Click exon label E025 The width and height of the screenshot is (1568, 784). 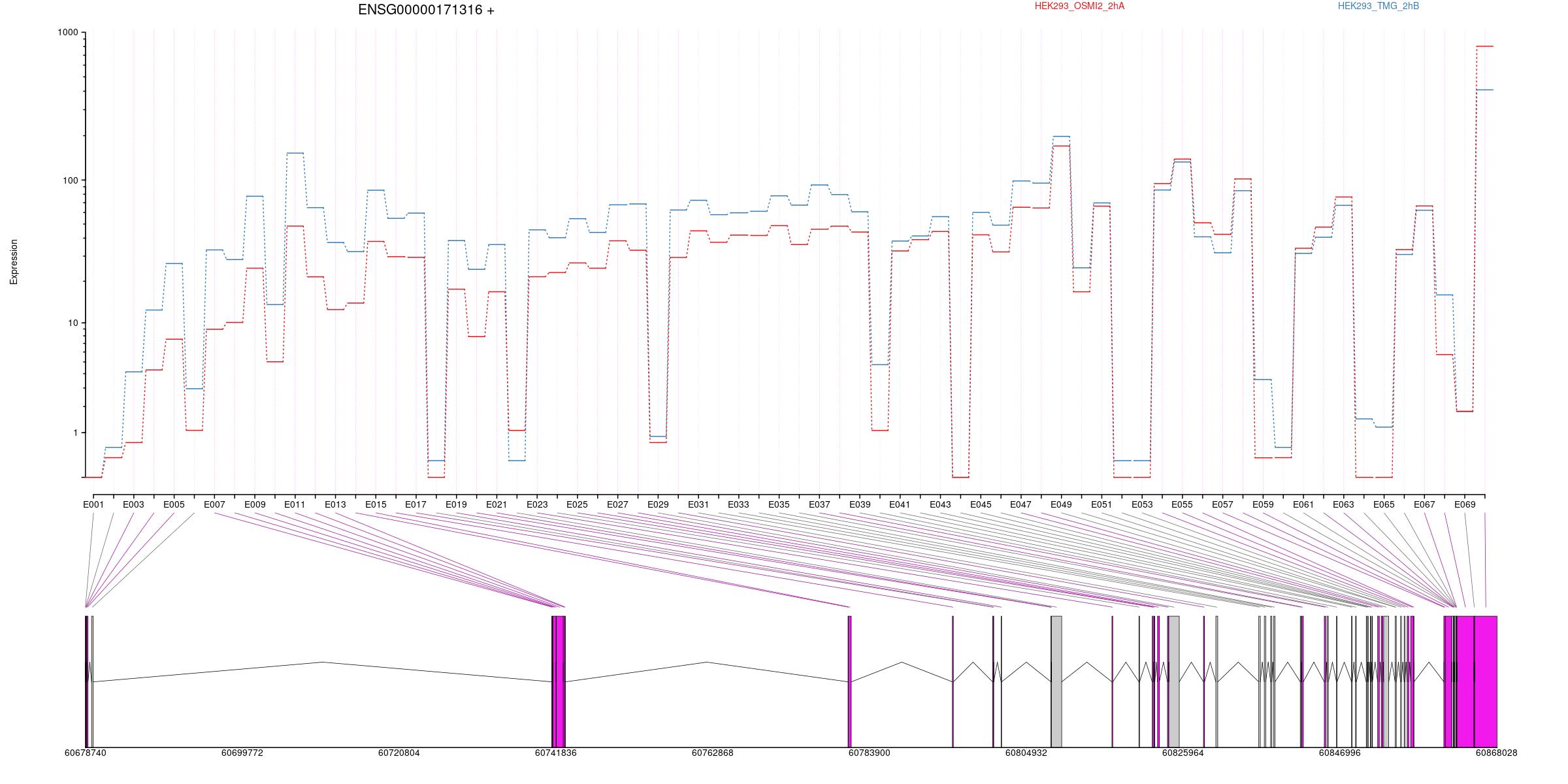(x=577, y=504)
